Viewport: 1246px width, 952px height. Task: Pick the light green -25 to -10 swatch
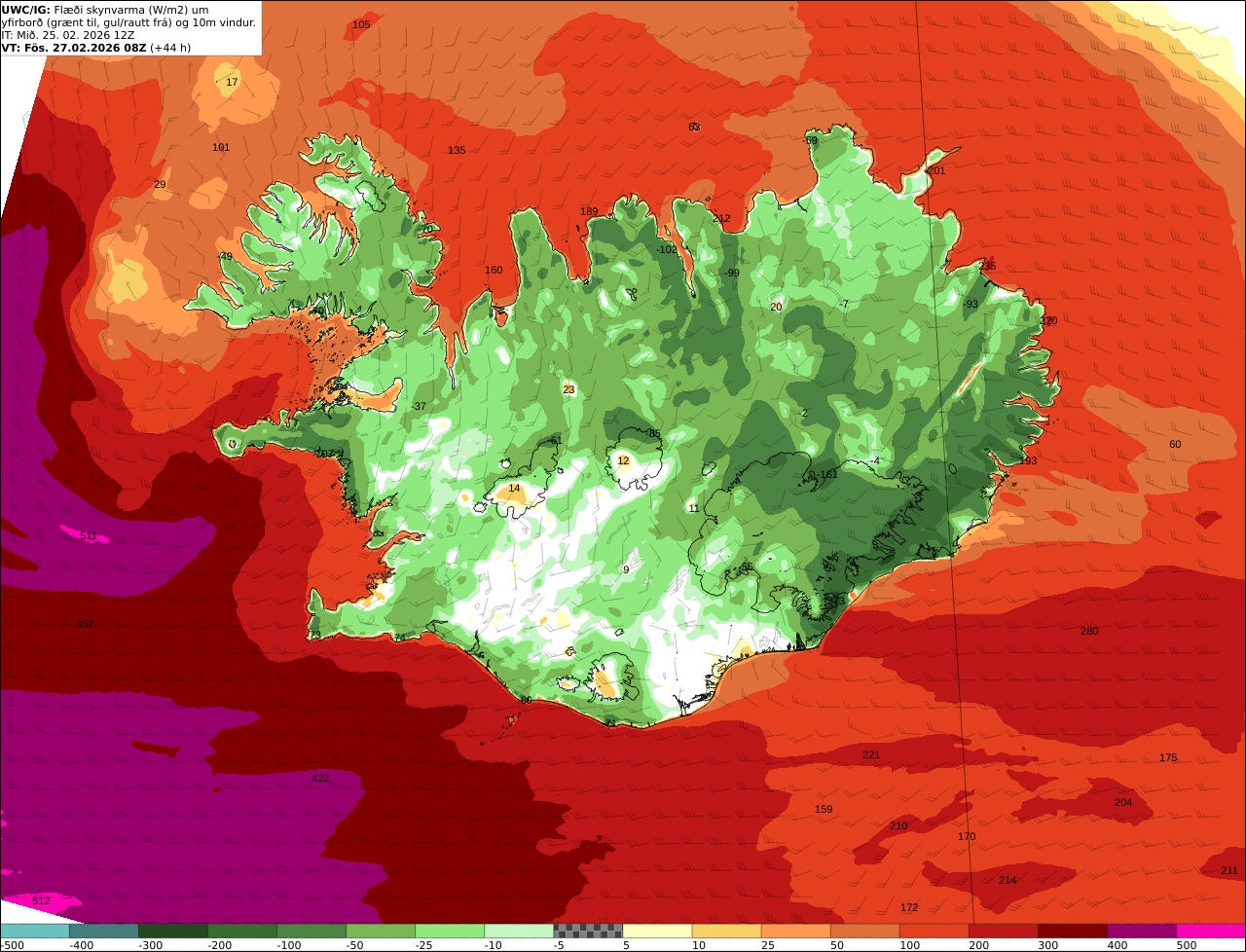pos(450,931)
